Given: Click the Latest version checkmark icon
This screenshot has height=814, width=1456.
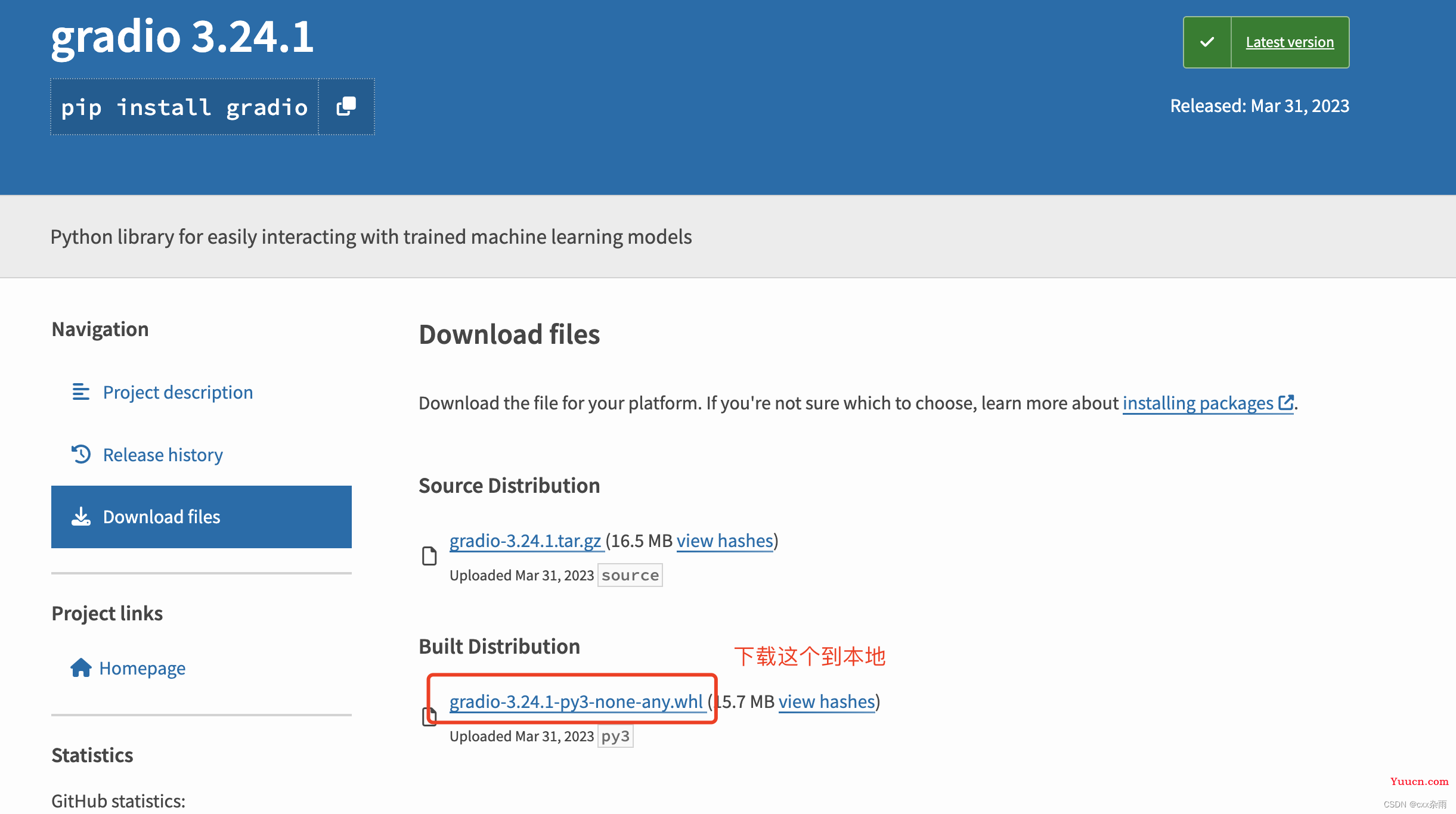Looking at the screenshot, I should [1207, 42].
